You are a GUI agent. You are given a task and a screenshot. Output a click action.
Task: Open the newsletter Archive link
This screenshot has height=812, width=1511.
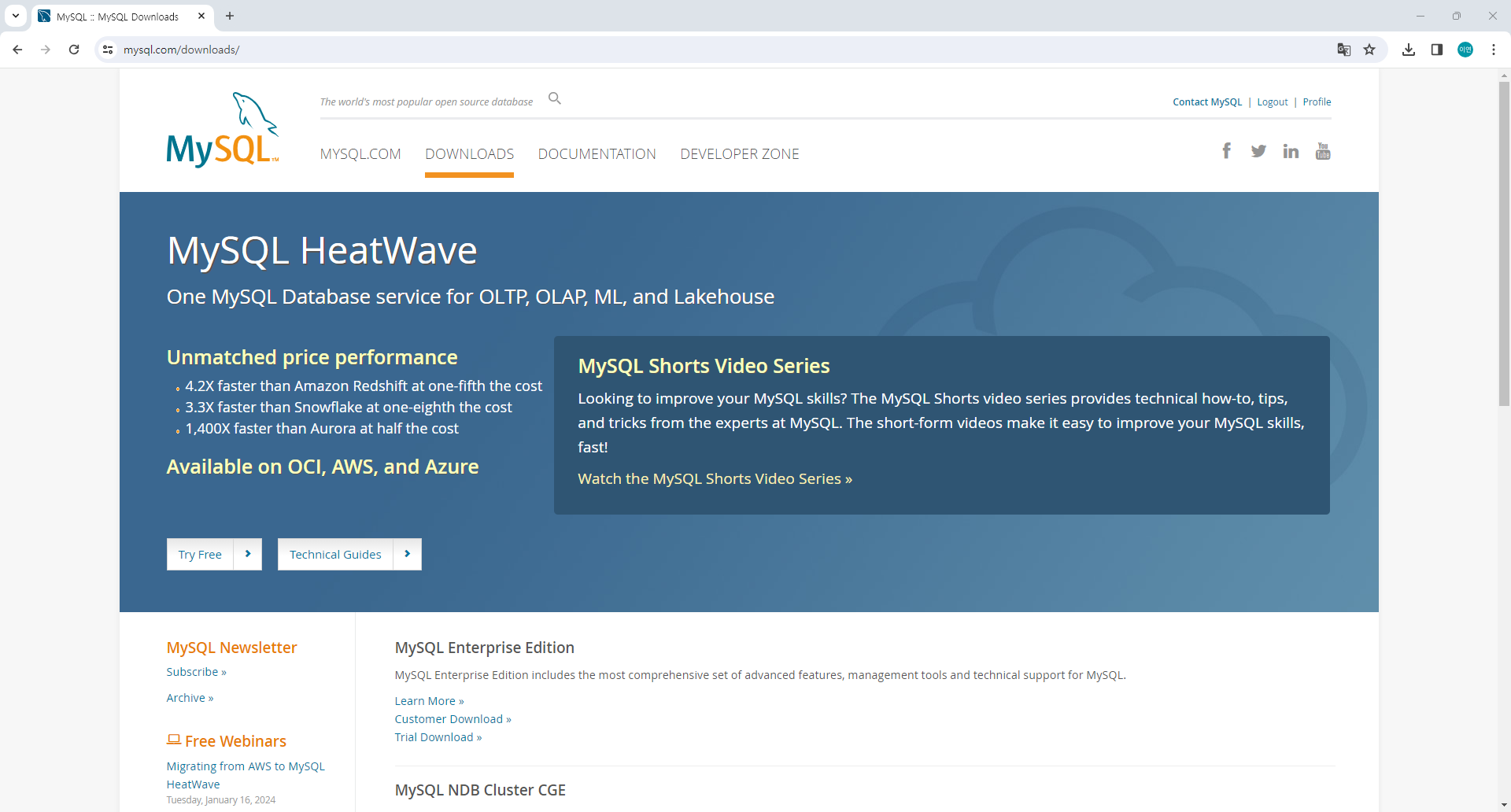tap(190, 698)
